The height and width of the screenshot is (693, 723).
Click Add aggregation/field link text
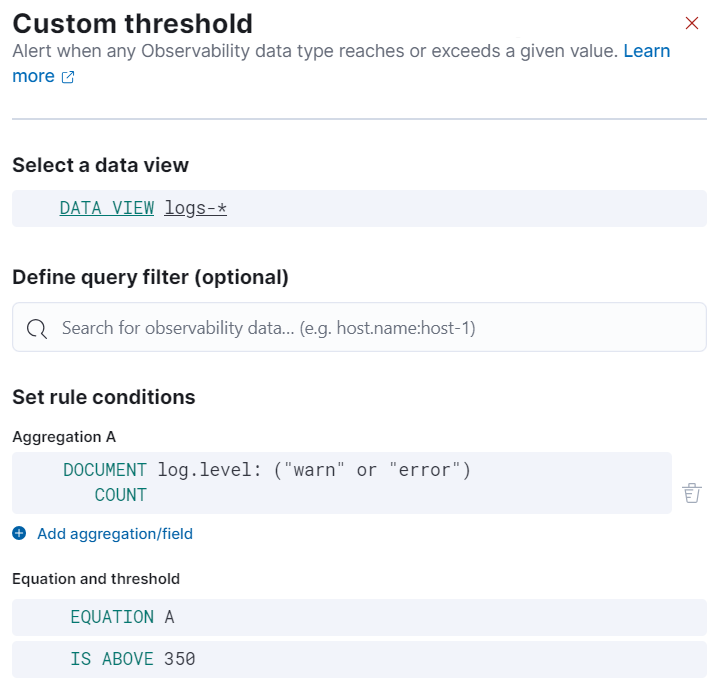pos(115,534)
